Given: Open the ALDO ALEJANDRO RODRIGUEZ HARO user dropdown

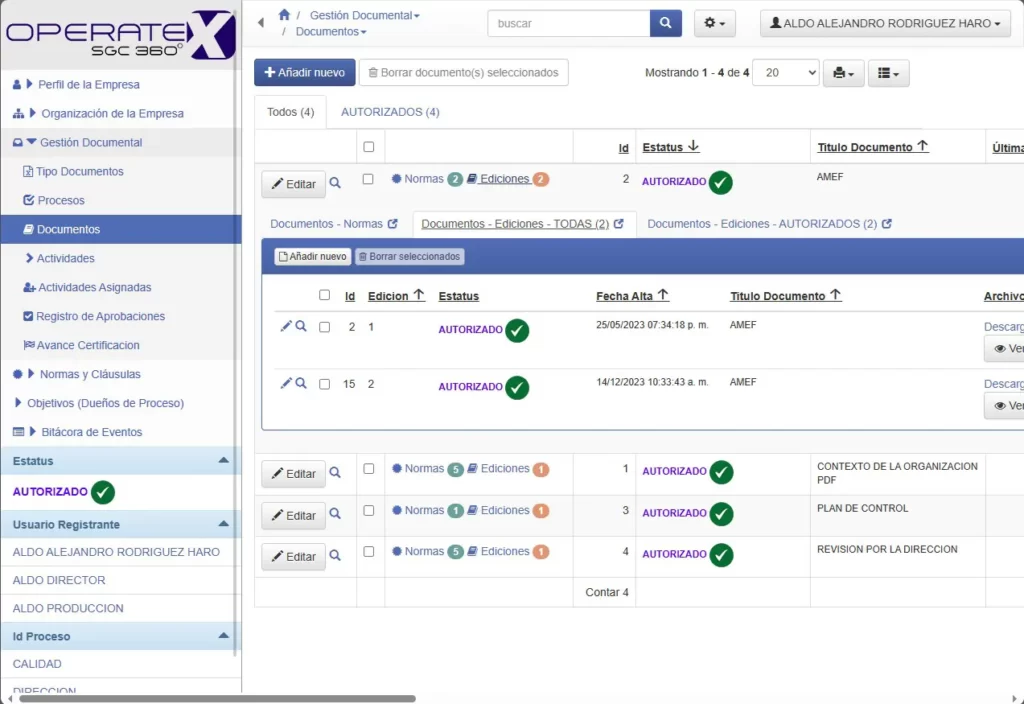Looking at the screenshot, I should (x=884, y=23).
